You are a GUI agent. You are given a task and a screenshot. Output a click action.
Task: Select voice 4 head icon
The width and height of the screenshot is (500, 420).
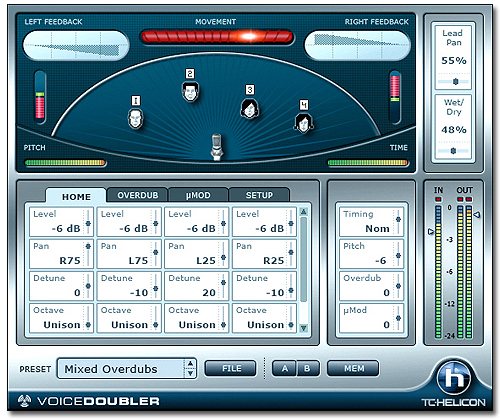pyautogui.click(x=304, y=123)
